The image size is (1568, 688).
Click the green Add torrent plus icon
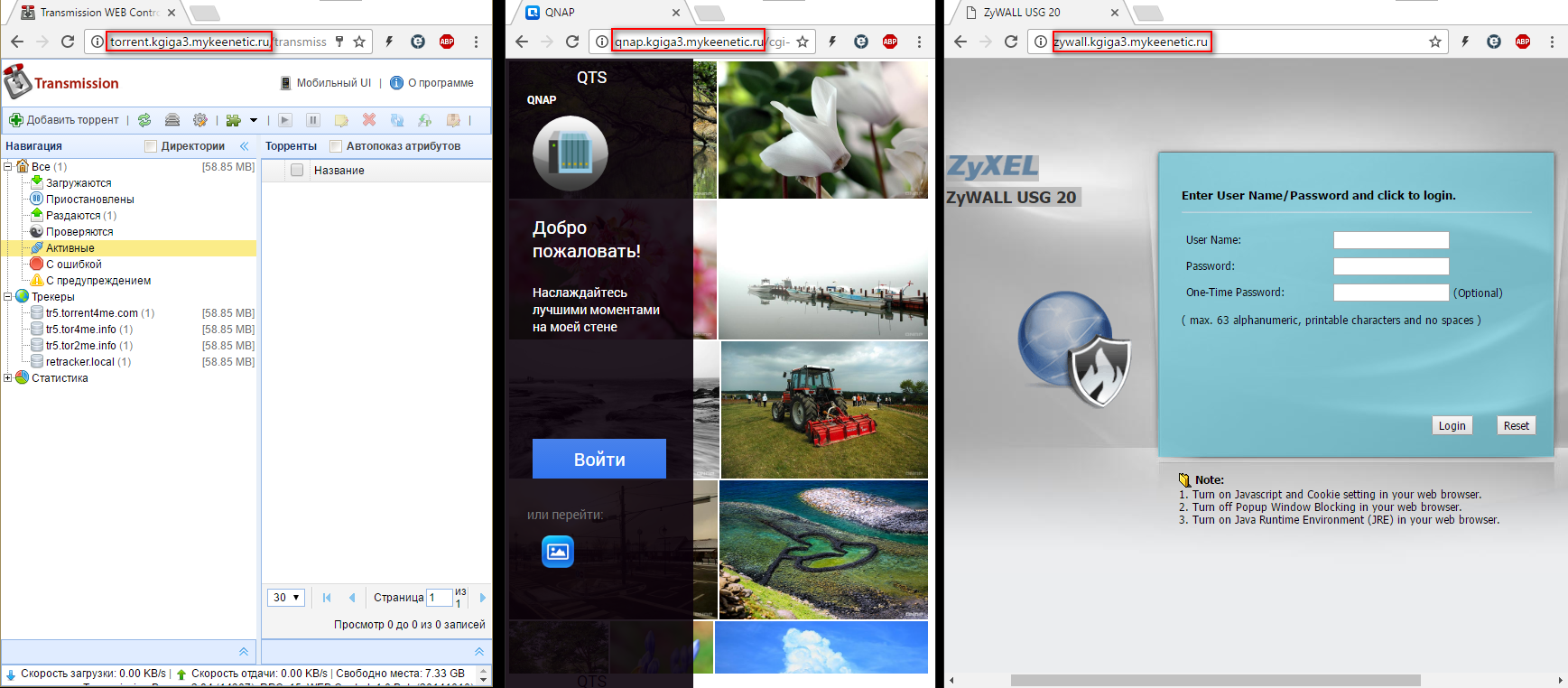15,120
